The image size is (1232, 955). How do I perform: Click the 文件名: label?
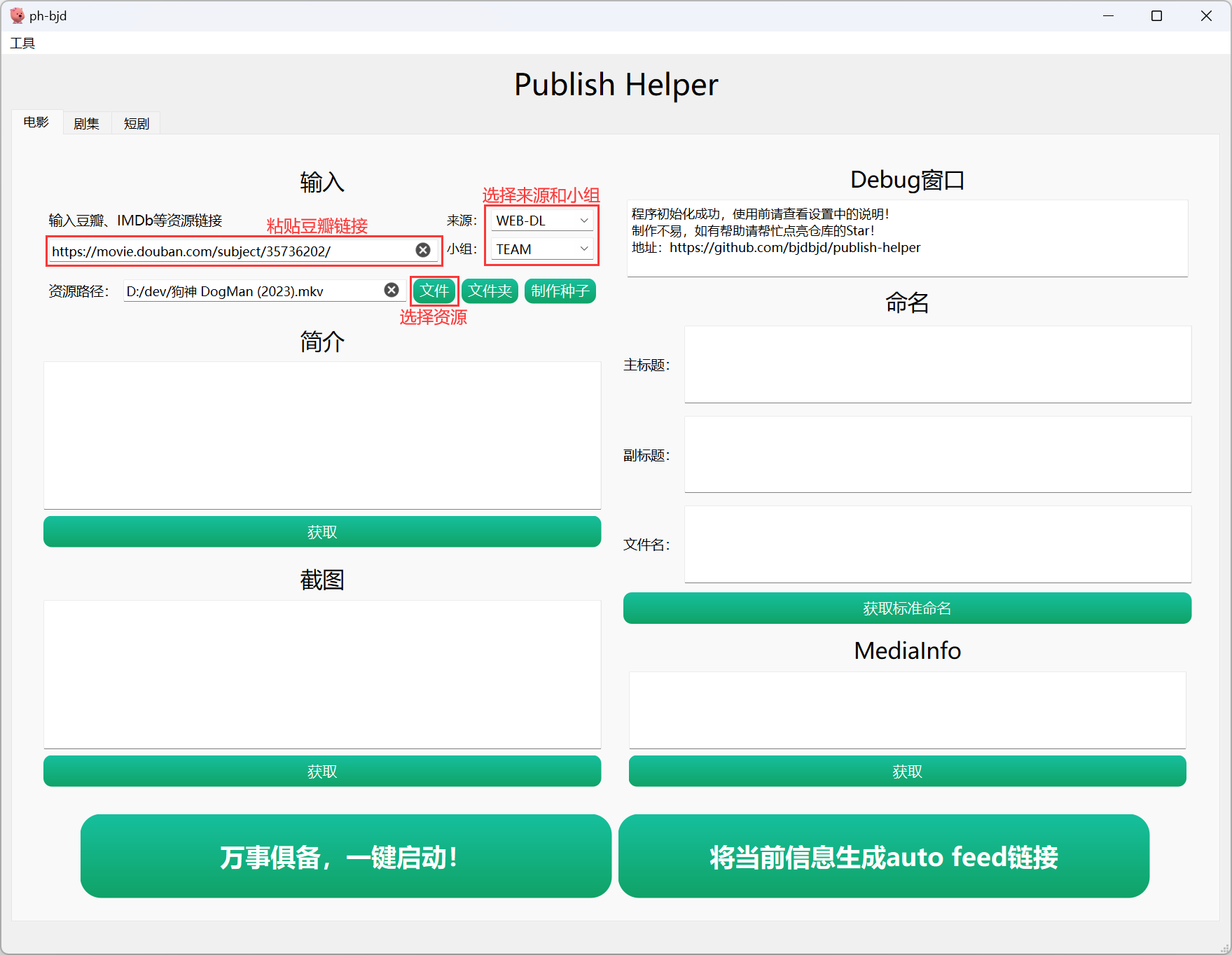tap(646, 545)
